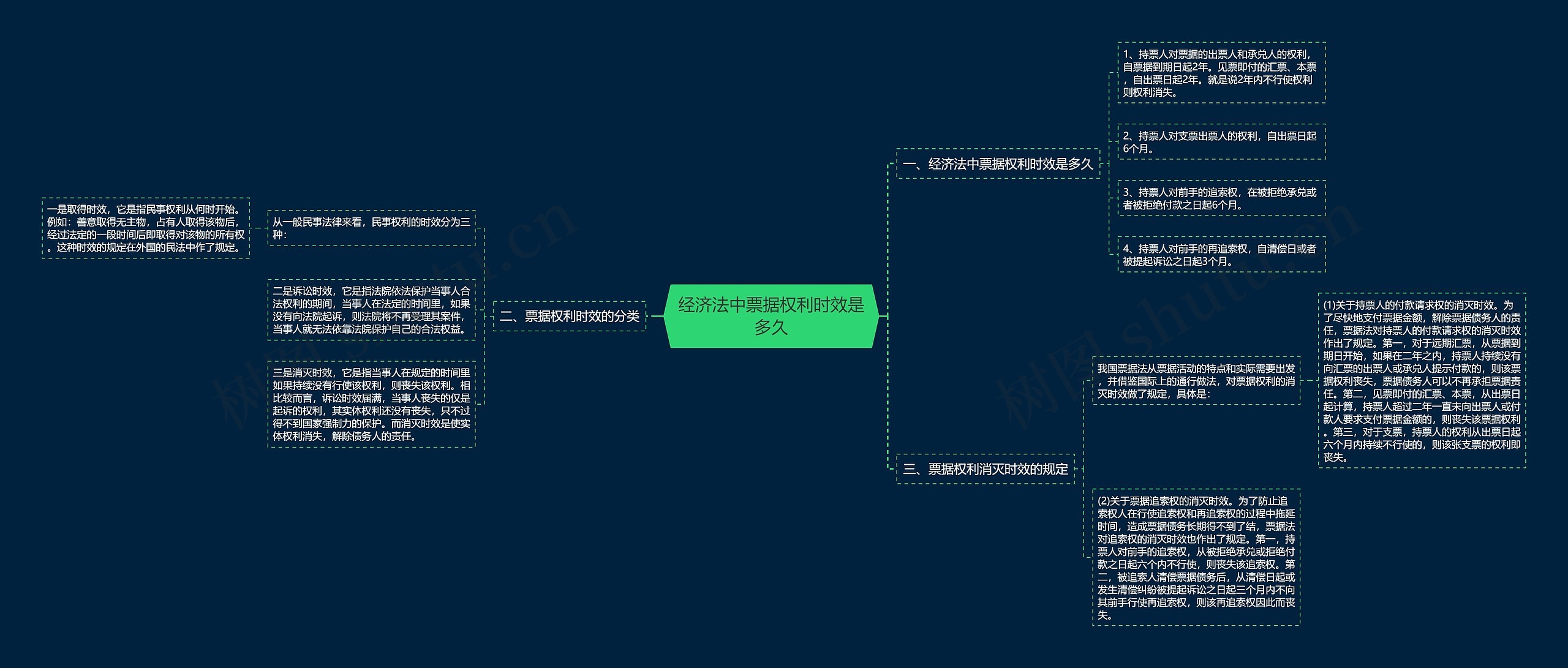Click node 从一般民事法律来看
The height and width of the screenshot is (668, 1568).
pyautogui.click(x=371, y=228)
